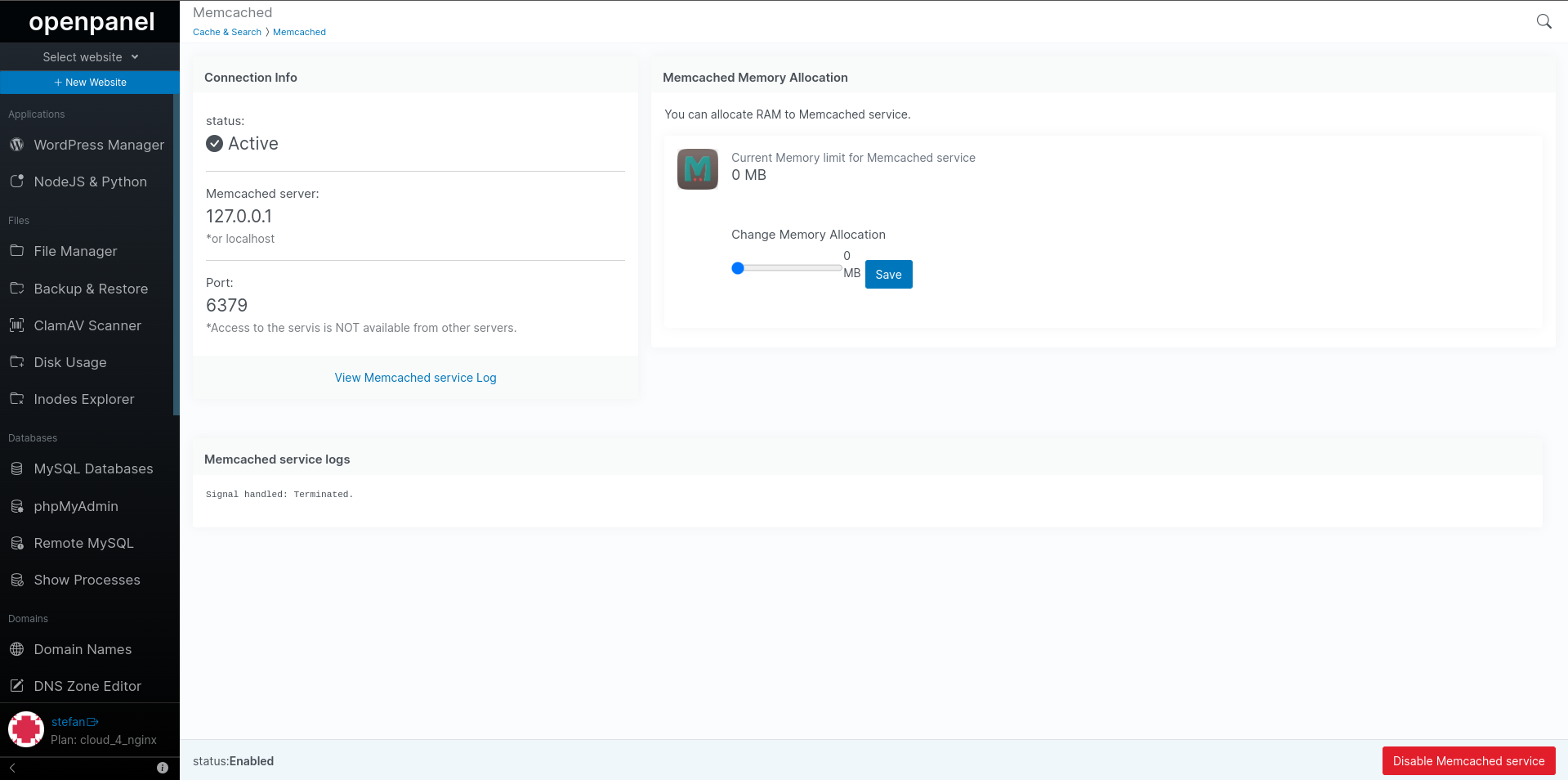Click the phpMyAdmin database icon
Viewport: 1568px width, 780px height.
coord(16,506)
